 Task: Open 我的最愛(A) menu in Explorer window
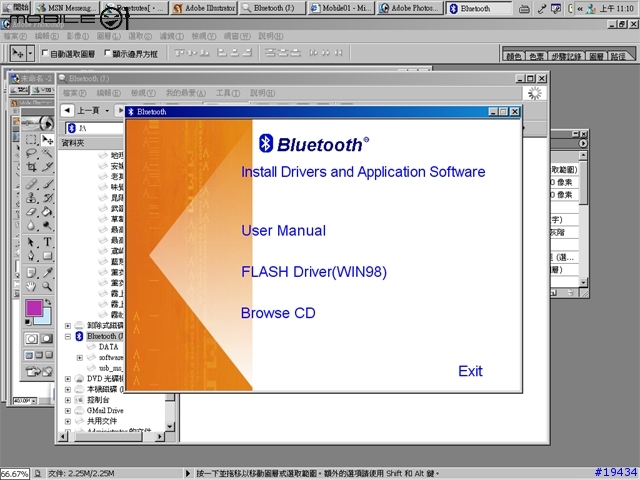186,93
